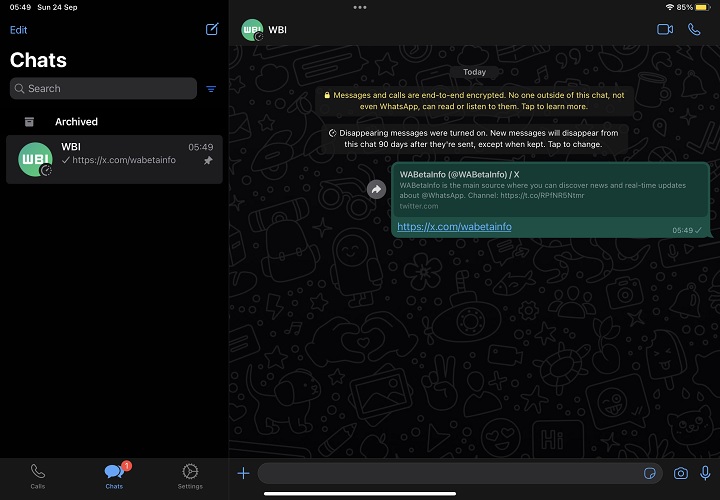The height and width of the screenshot is (500, 720).
Task: Click the Today date label
Action: pyautogui.click(x=474, y=72)
